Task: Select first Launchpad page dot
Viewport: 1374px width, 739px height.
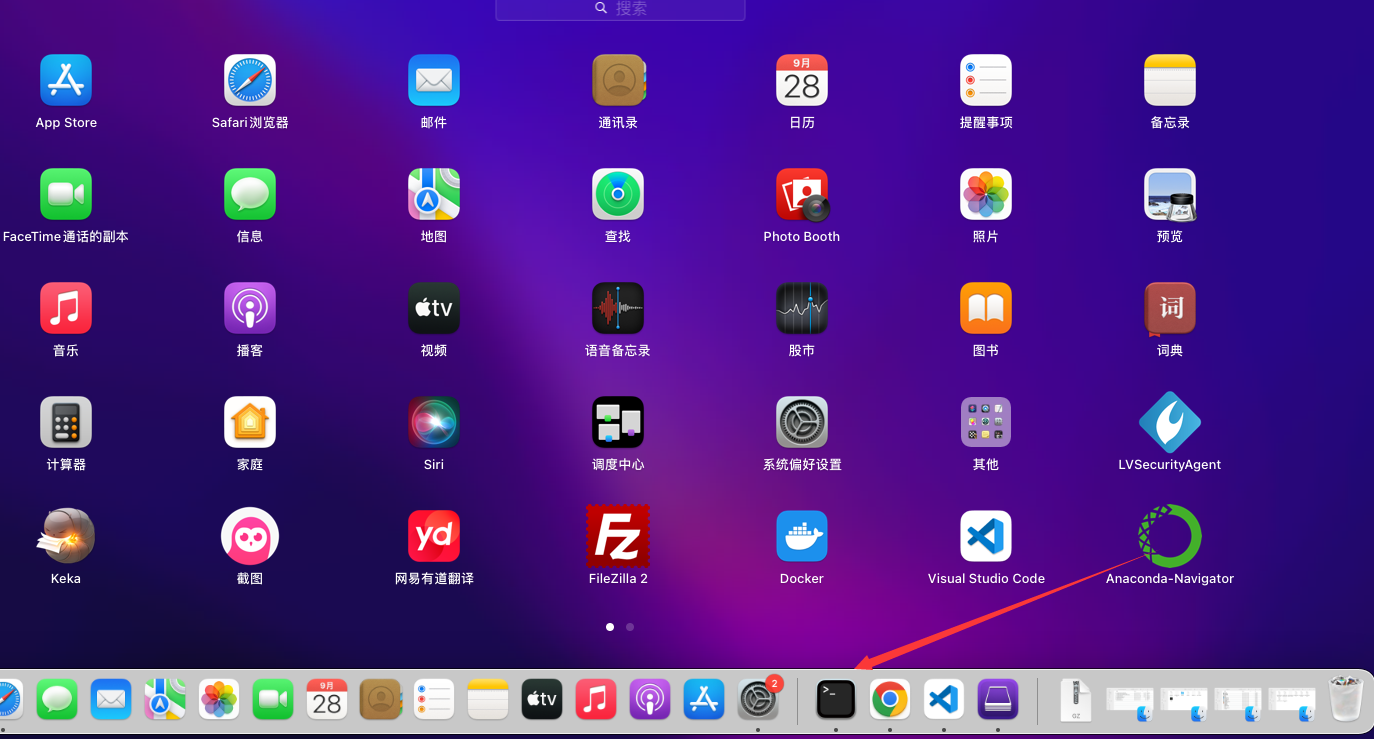Action: point(610,627)
